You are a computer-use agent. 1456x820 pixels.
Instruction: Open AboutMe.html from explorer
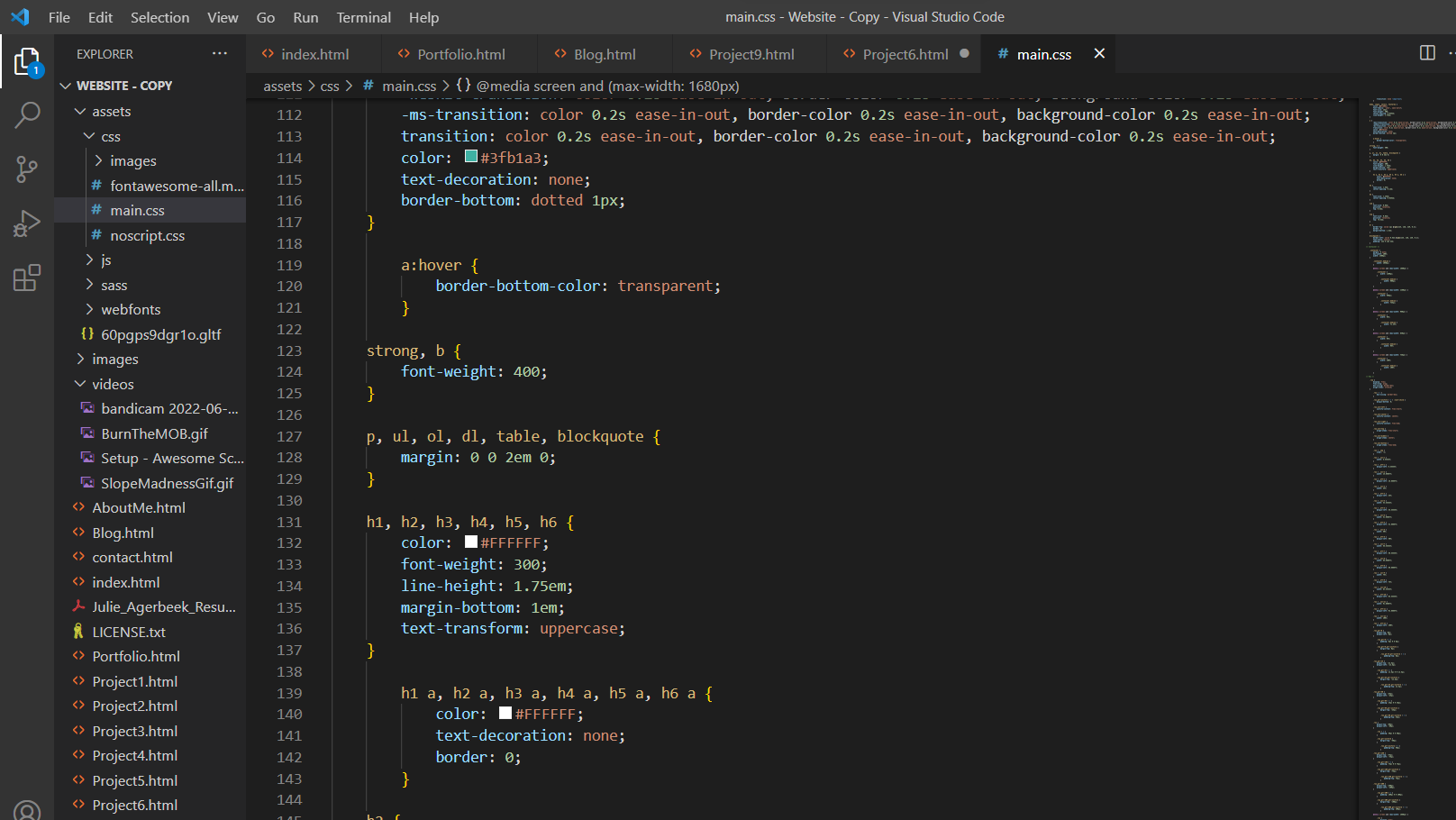click(x=150, y=507)
